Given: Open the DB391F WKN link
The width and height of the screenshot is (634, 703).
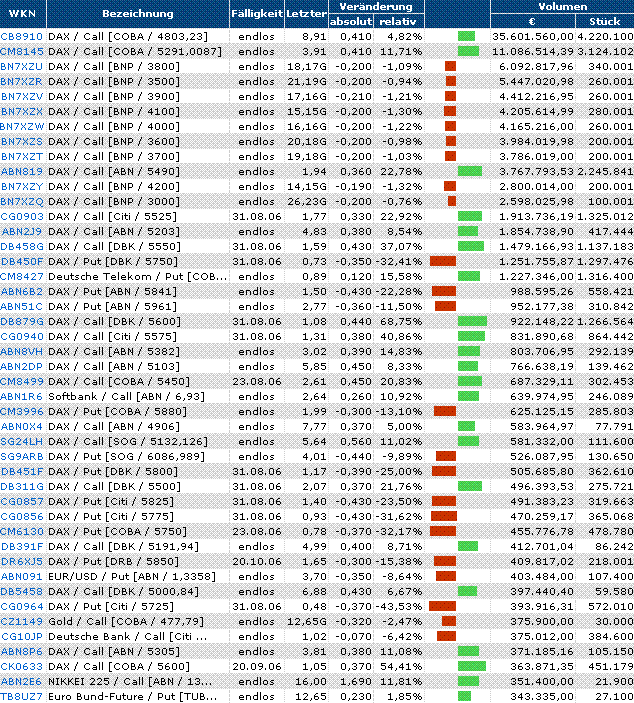Looking at the screenshot, I should (x=22, y=547).
